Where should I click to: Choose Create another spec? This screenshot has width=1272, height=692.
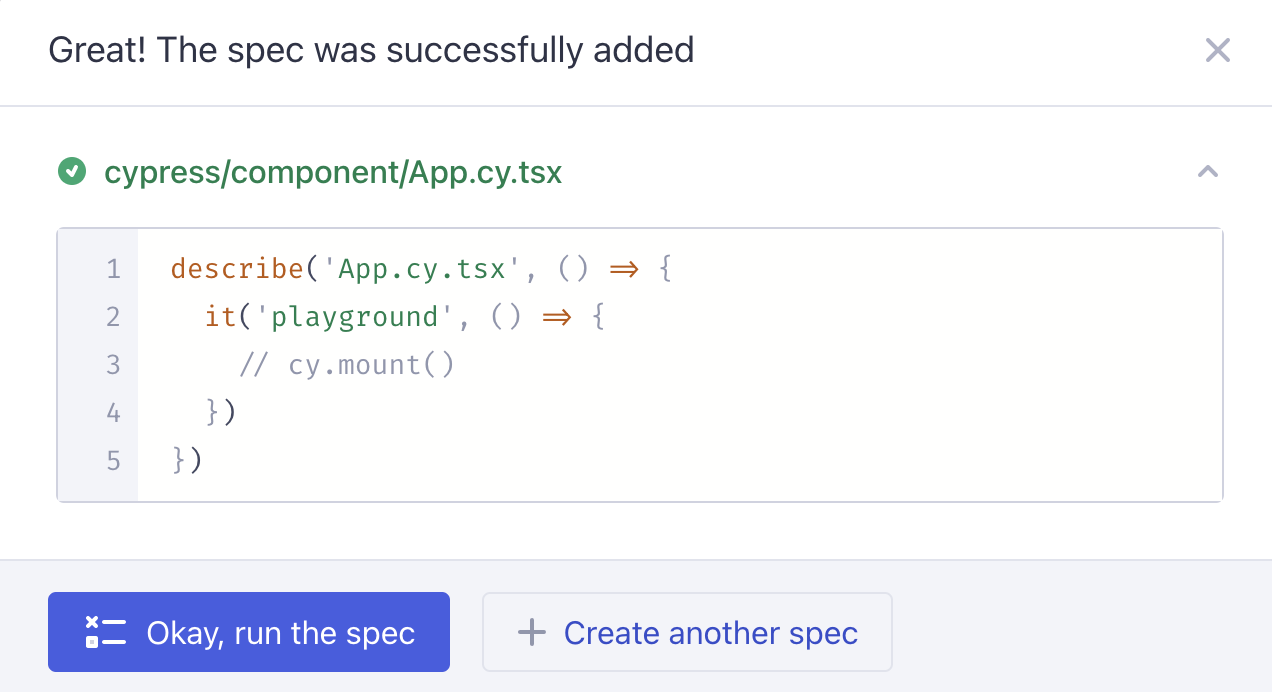pos(687,632)
